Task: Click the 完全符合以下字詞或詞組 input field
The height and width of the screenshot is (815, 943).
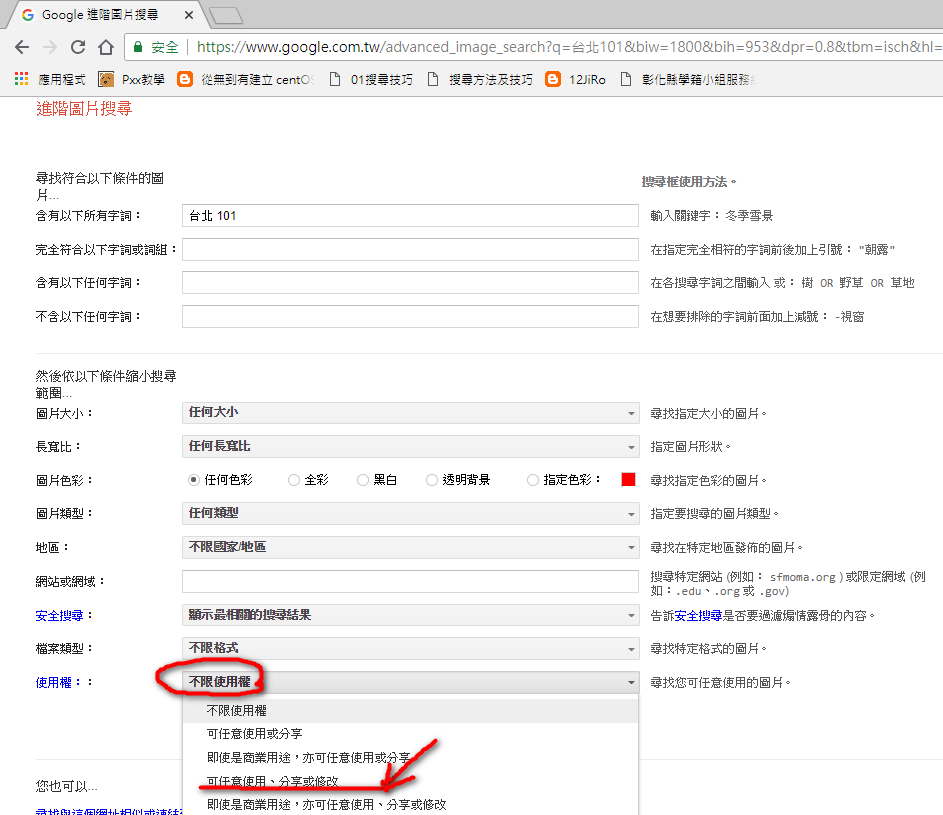Action: coord(410,249)
